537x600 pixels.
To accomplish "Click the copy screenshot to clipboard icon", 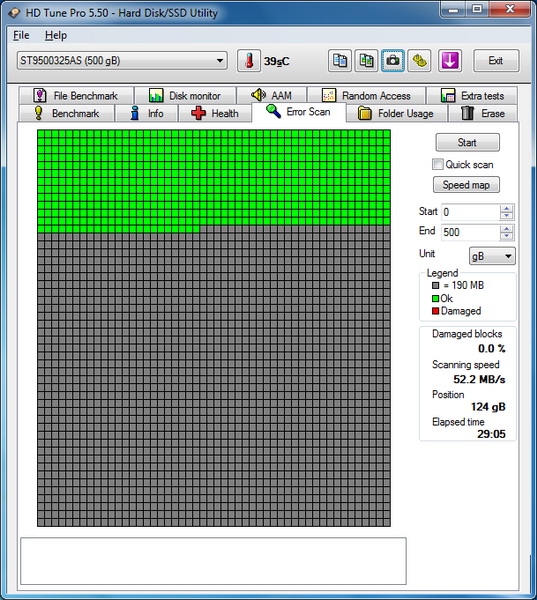I will (x=366, y=60).
